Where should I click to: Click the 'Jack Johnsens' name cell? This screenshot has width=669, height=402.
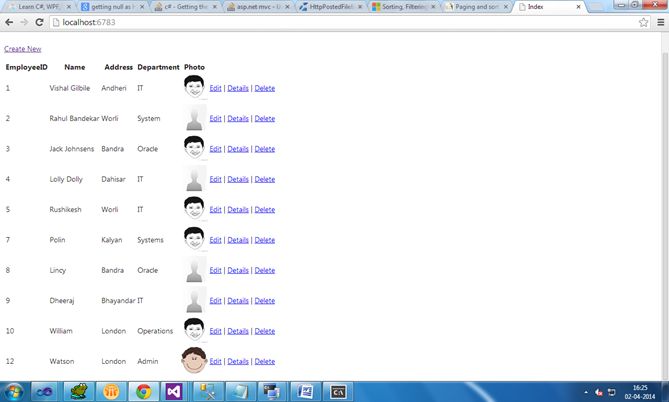pyautogui.click(x=72, y=149)
